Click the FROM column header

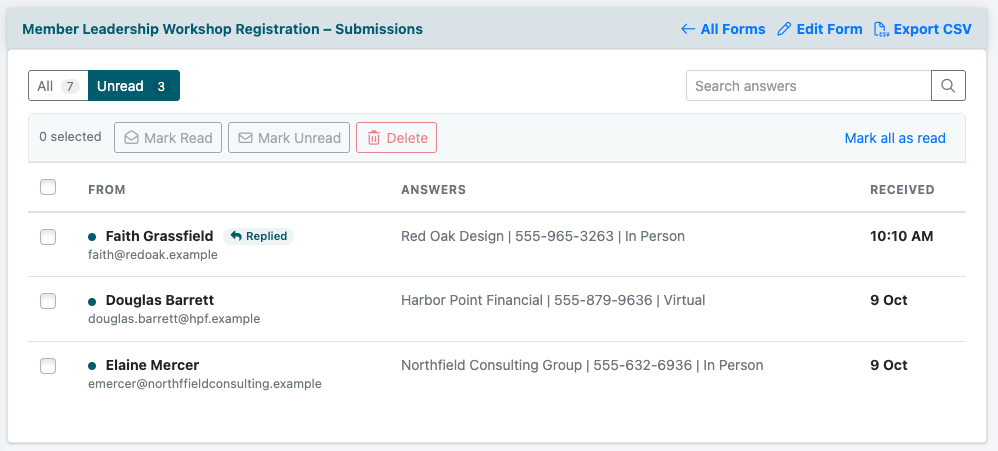pyautogui.click(x=107, y=190)
